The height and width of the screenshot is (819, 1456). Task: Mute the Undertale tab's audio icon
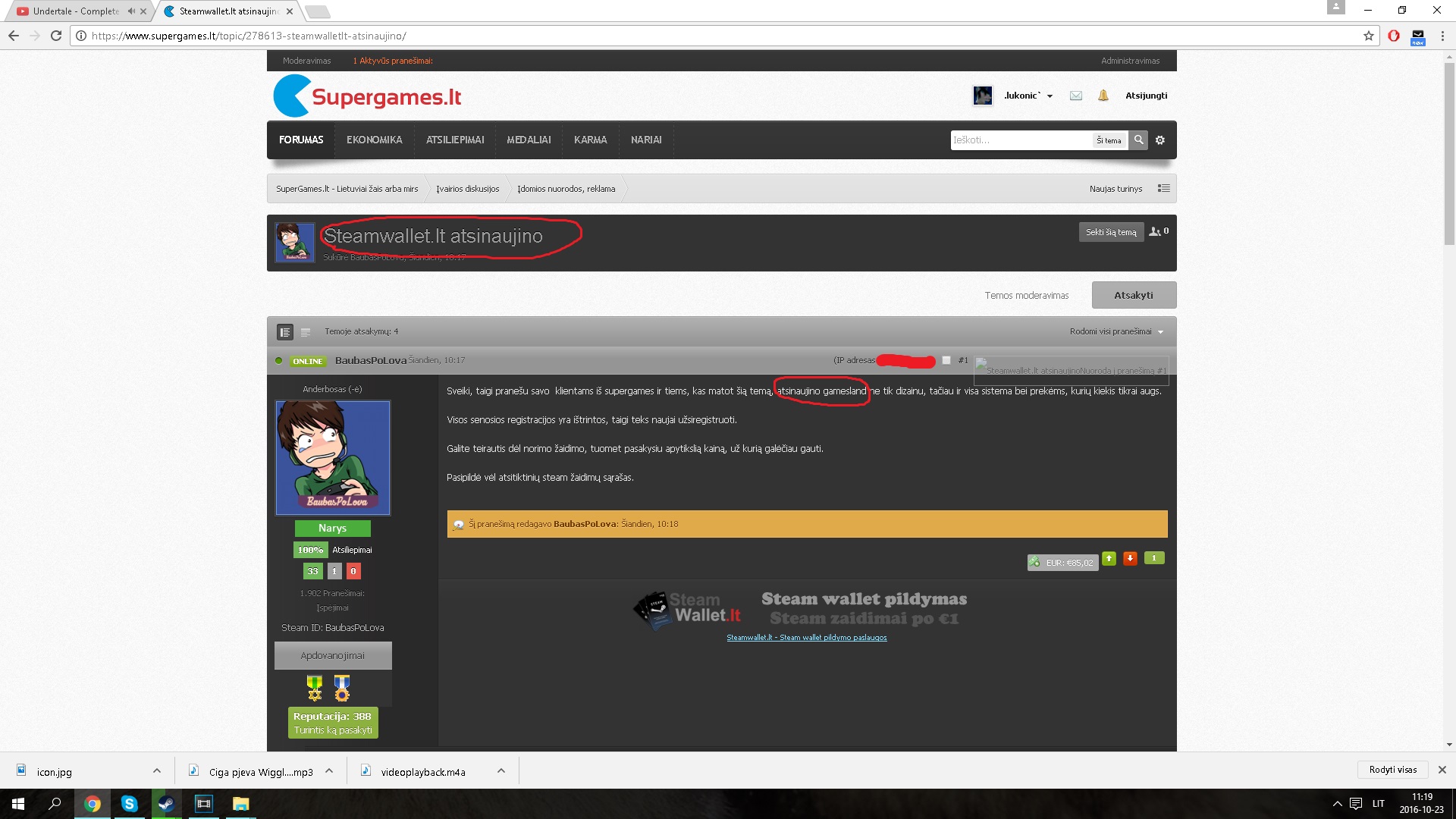131,11
